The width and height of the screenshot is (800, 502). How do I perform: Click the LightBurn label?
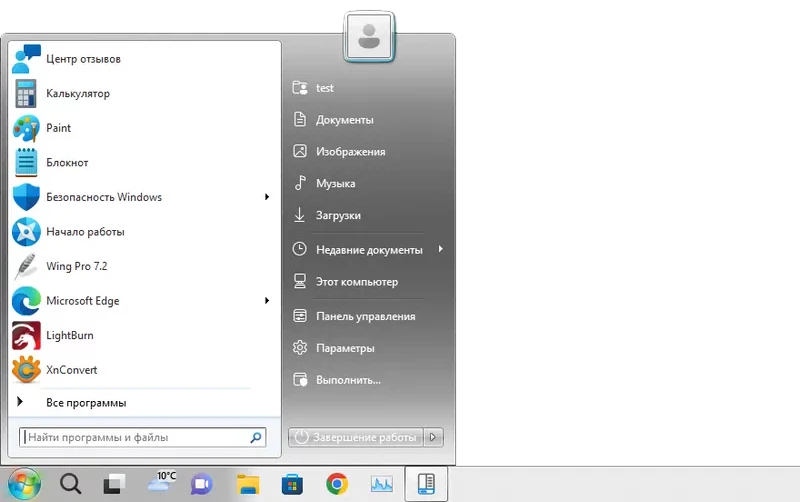point(69,335)
